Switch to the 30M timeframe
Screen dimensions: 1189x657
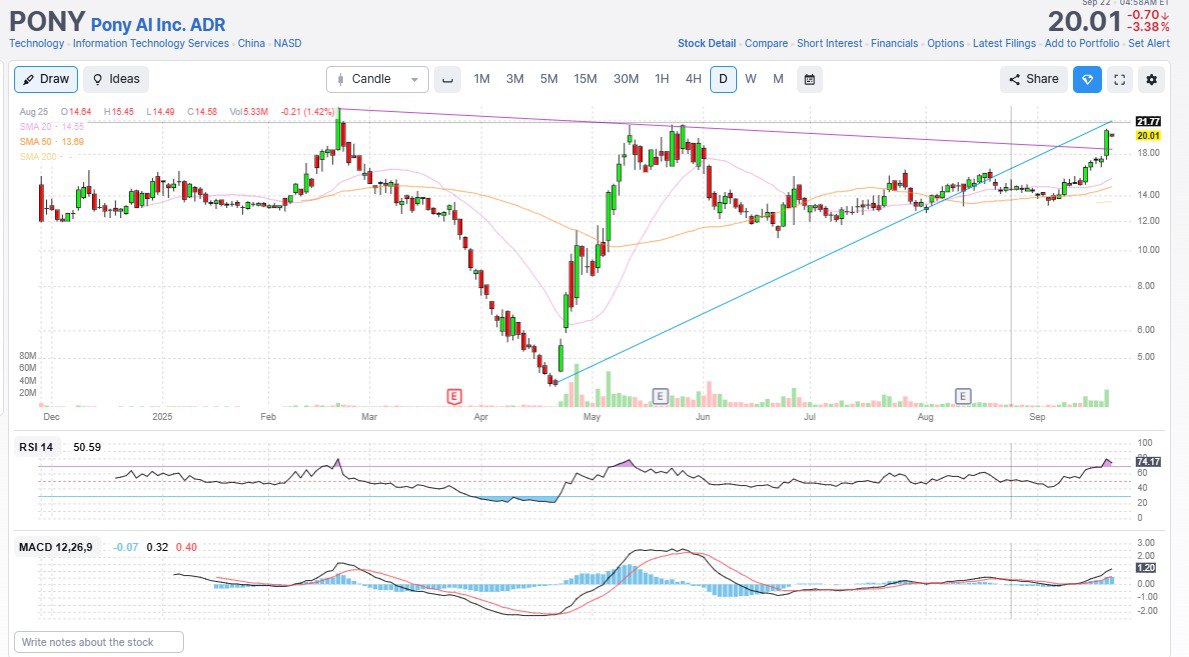tap(626, 79)
